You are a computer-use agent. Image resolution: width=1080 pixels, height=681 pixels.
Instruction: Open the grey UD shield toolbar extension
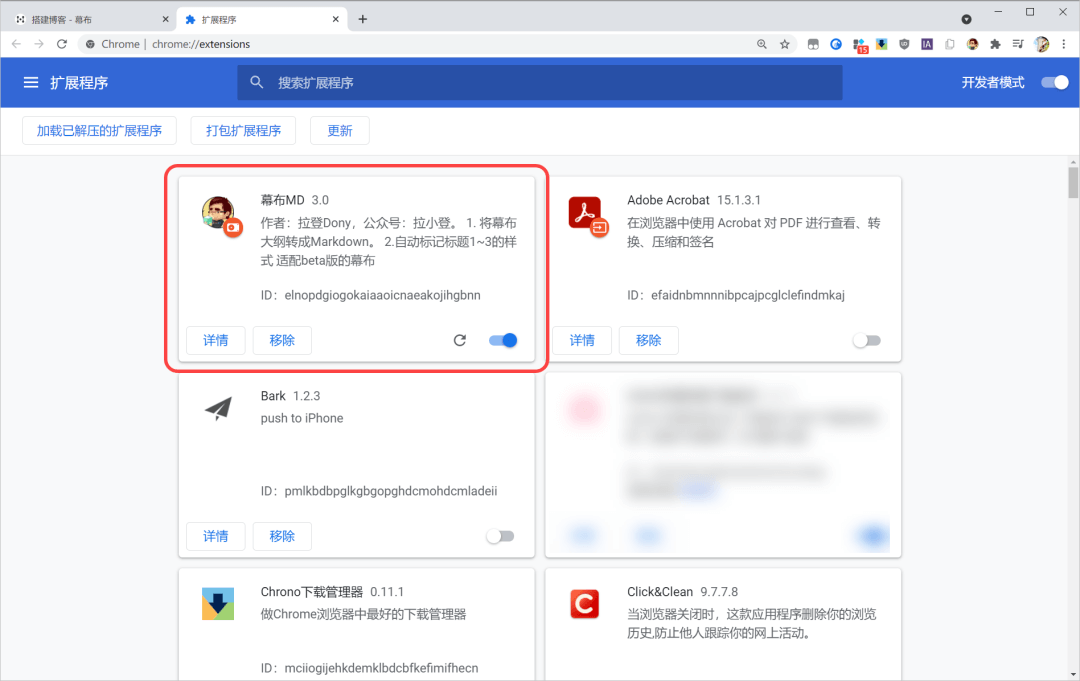tap(904, 44)
